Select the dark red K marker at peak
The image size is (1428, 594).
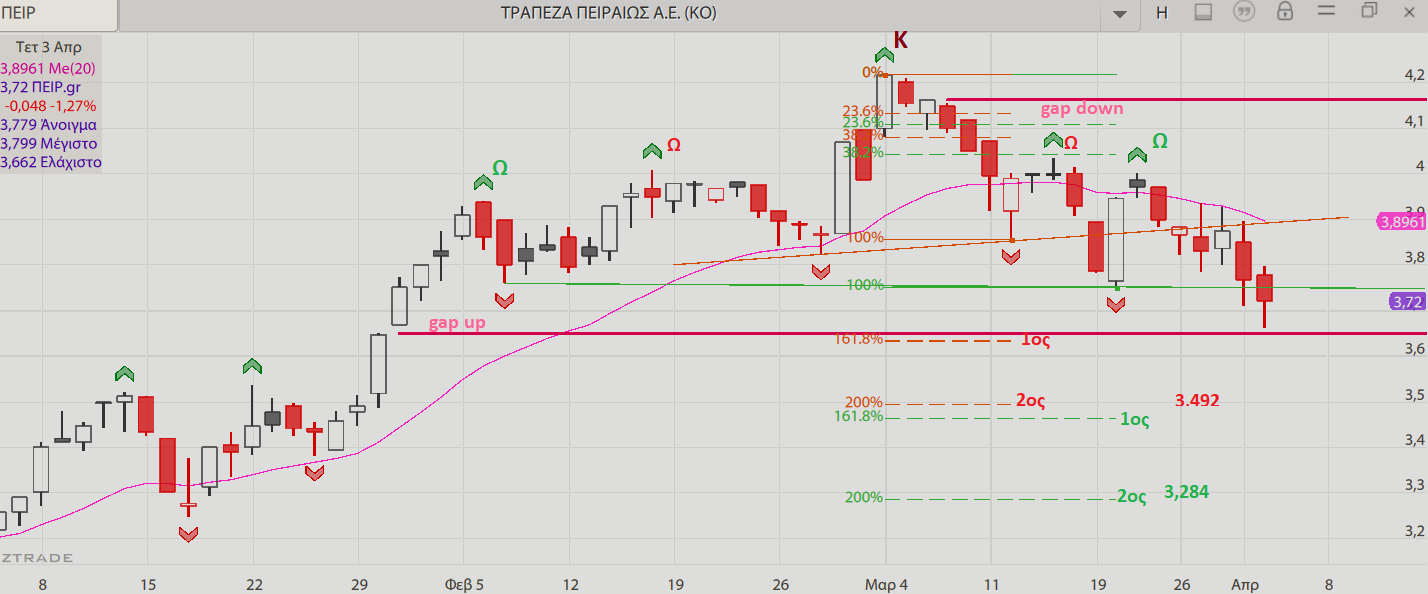click(x=901, y=41)
